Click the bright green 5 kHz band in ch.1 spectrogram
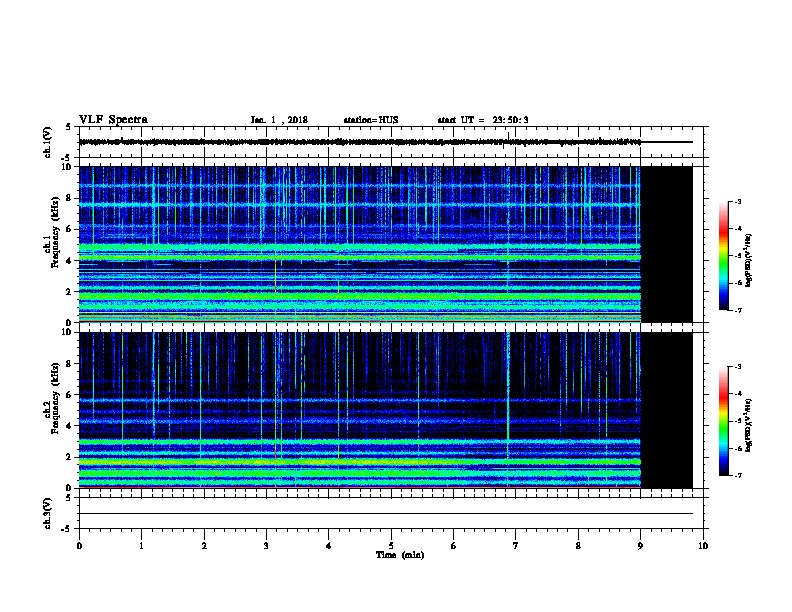 pos(360,246)
